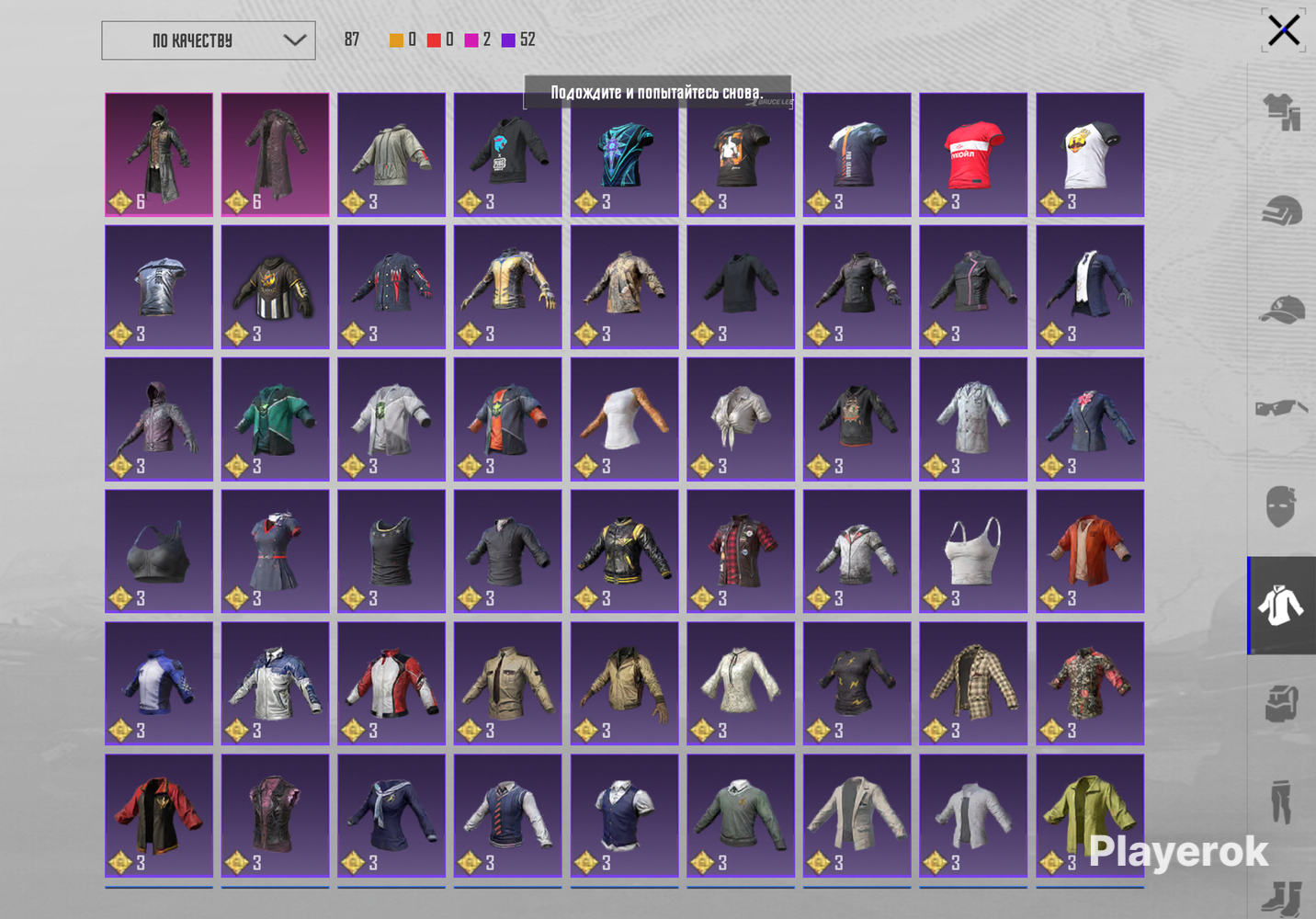
Task: Select the khaki shirt with tie
Action: click(x=508, y=684)
